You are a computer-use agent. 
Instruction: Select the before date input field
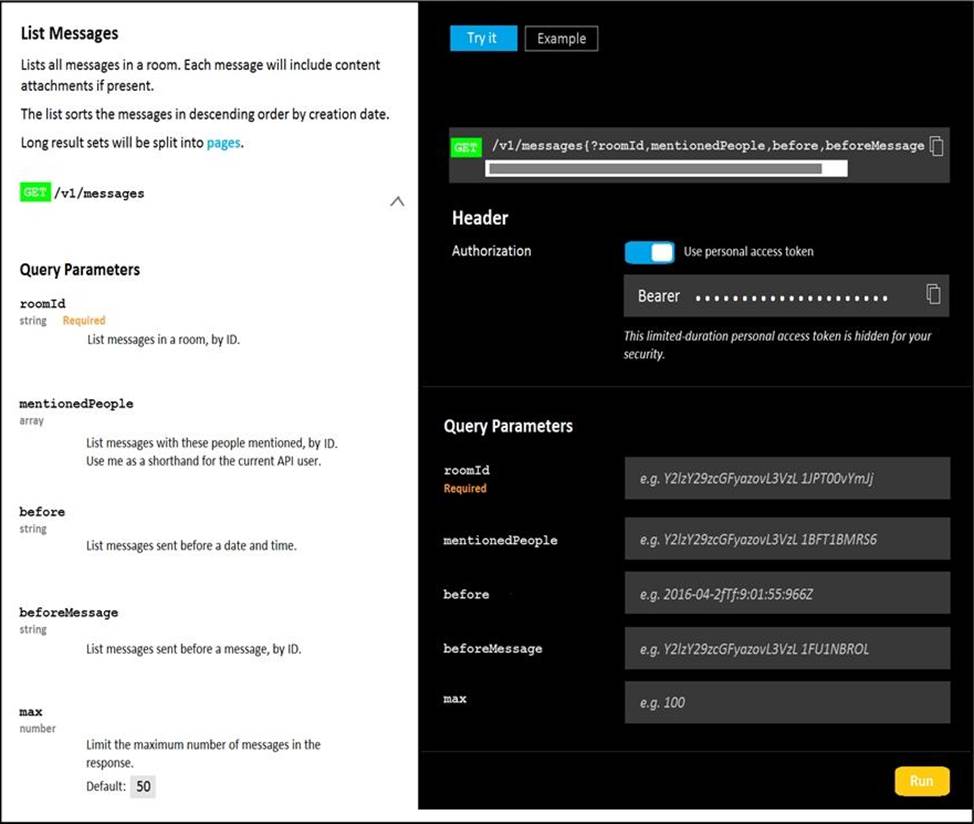786,593
